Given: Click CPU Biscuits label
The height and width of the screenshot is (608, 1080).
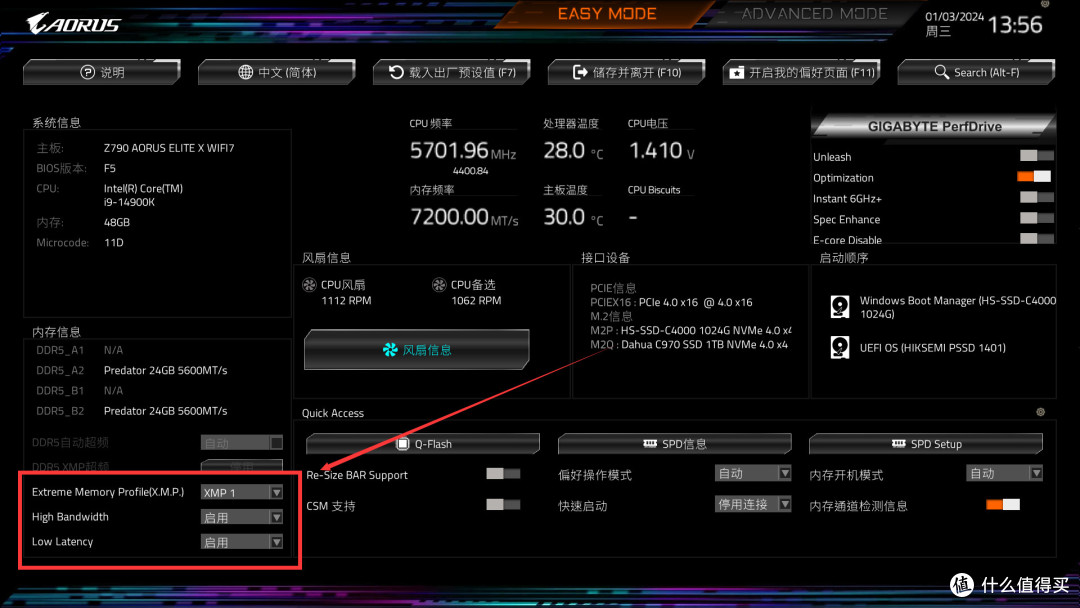Looking at the screenshot, I should 654,190.
